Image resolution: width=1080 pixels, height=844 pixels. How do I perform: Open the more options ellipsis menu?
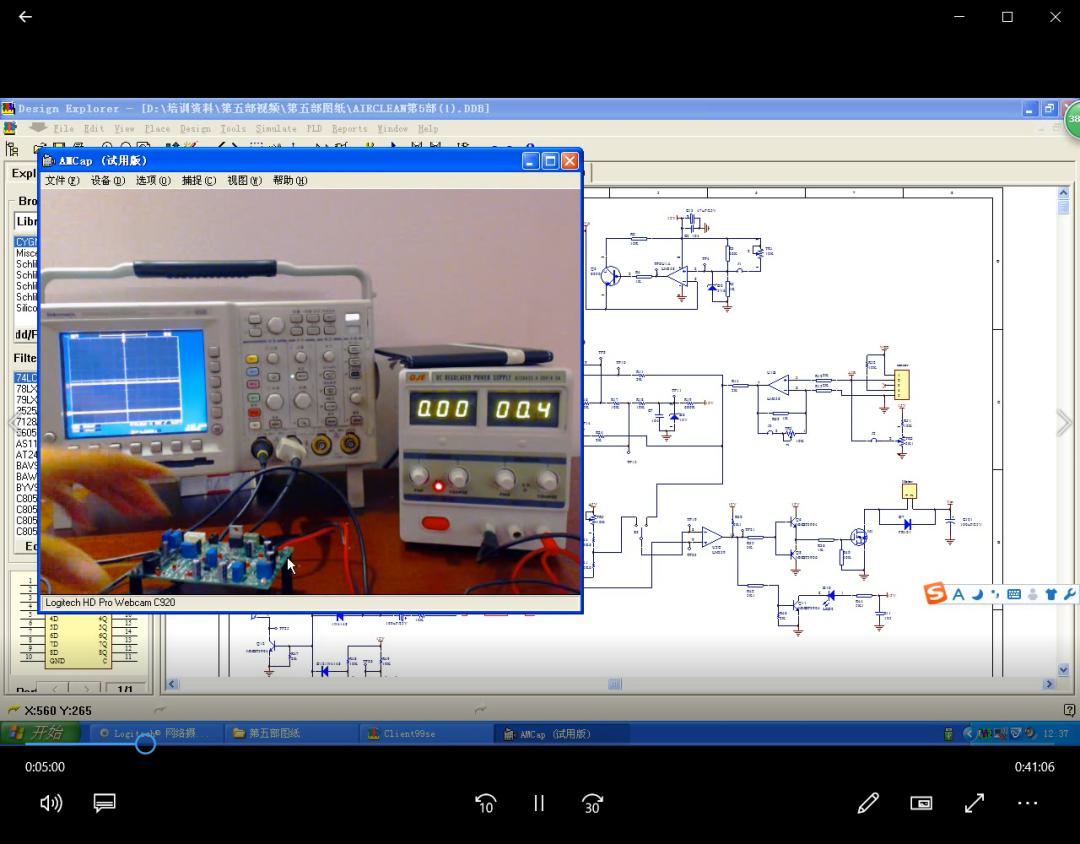(1027, 803)
